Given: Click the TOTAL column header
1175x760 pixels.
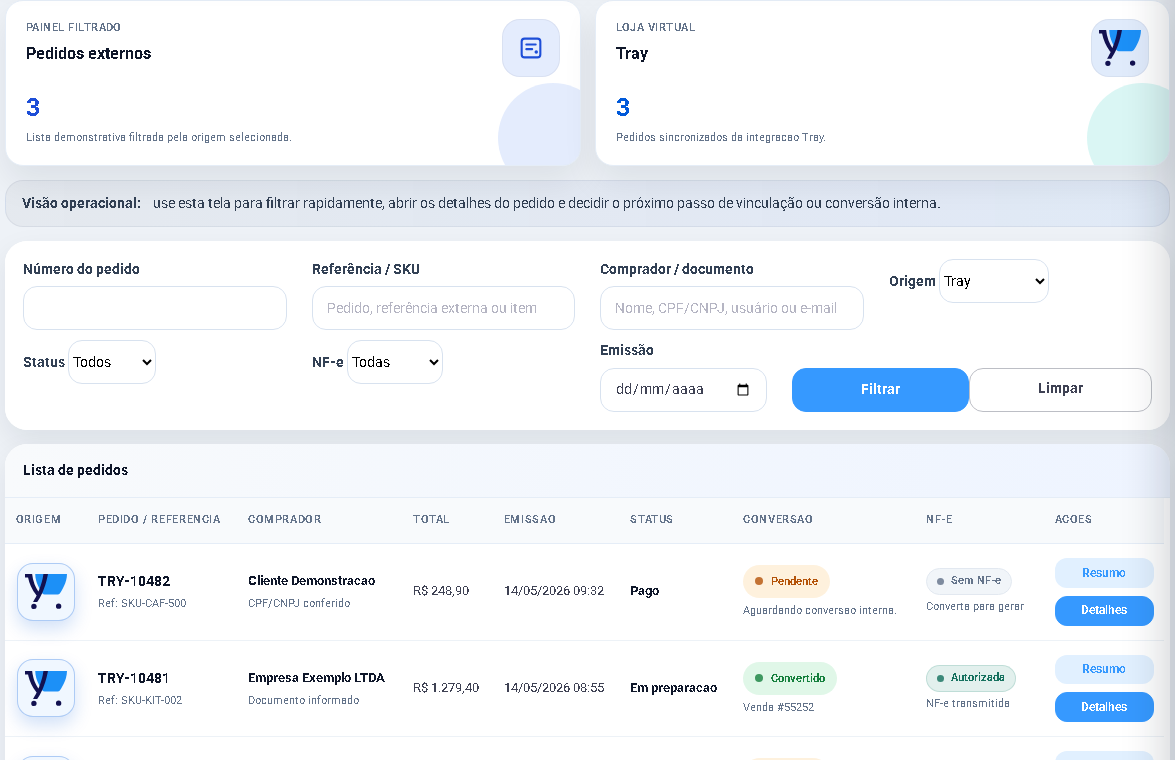Looking at the screenshot, I should click(431, 519).
